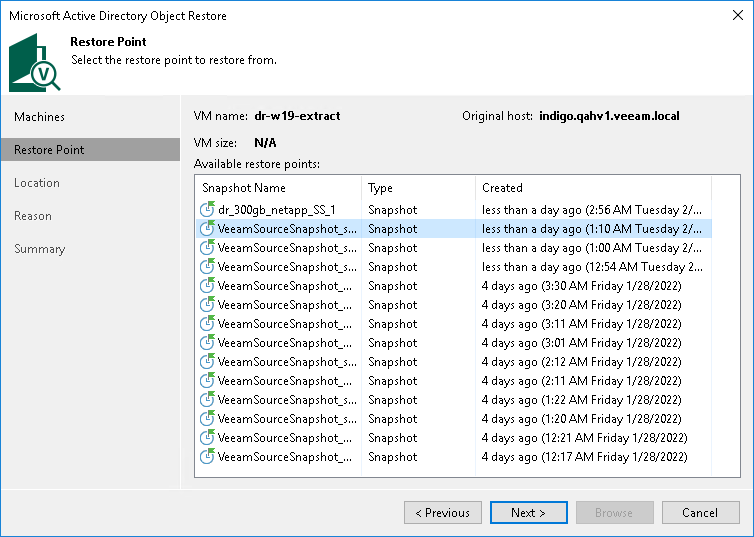Select the restore point from 3:20 AM Friday

click(x=450, y=305)
